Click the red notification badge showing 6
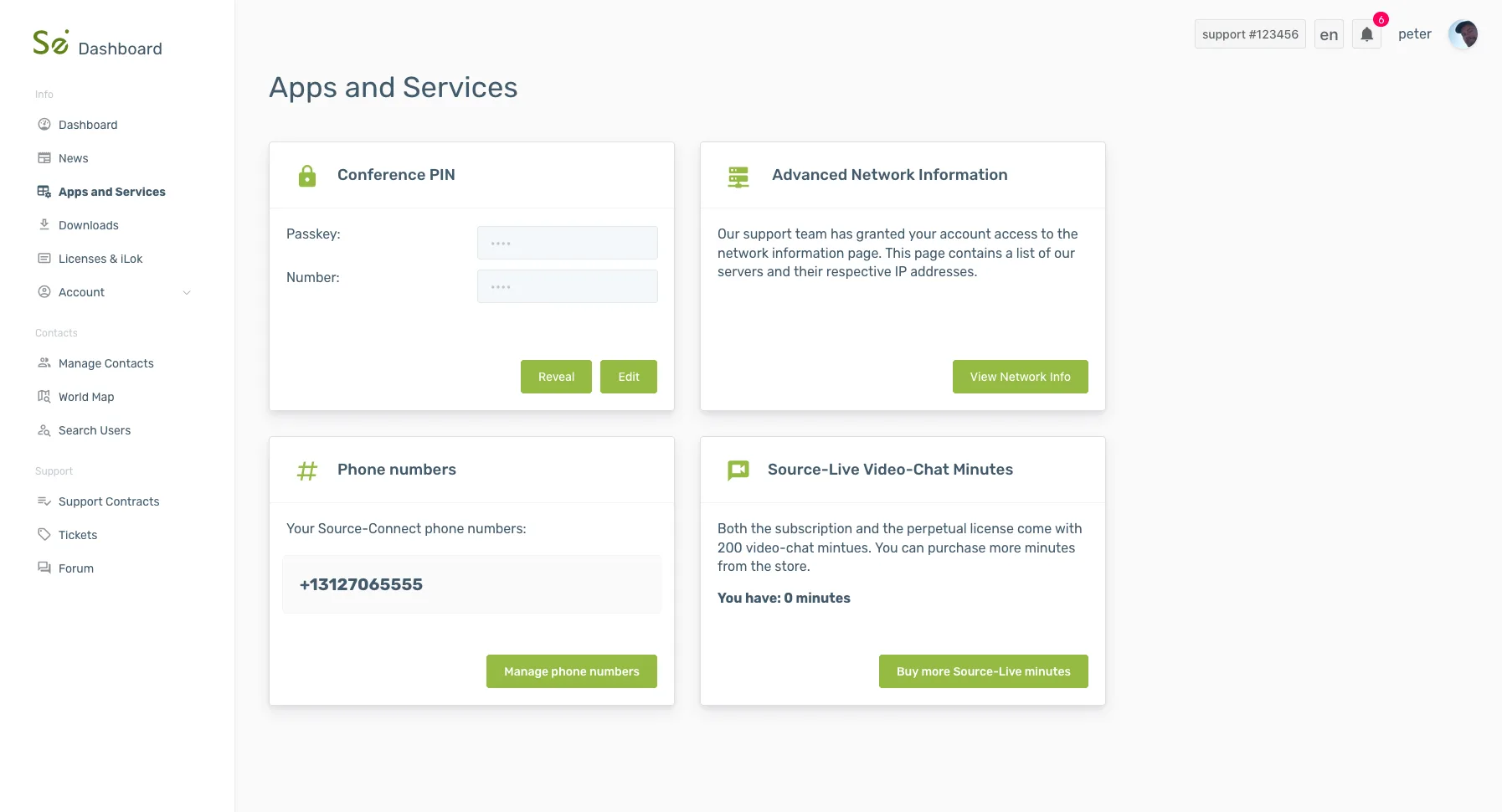The height and width of the screenshot is (812, 1502). pos(1381,19)
